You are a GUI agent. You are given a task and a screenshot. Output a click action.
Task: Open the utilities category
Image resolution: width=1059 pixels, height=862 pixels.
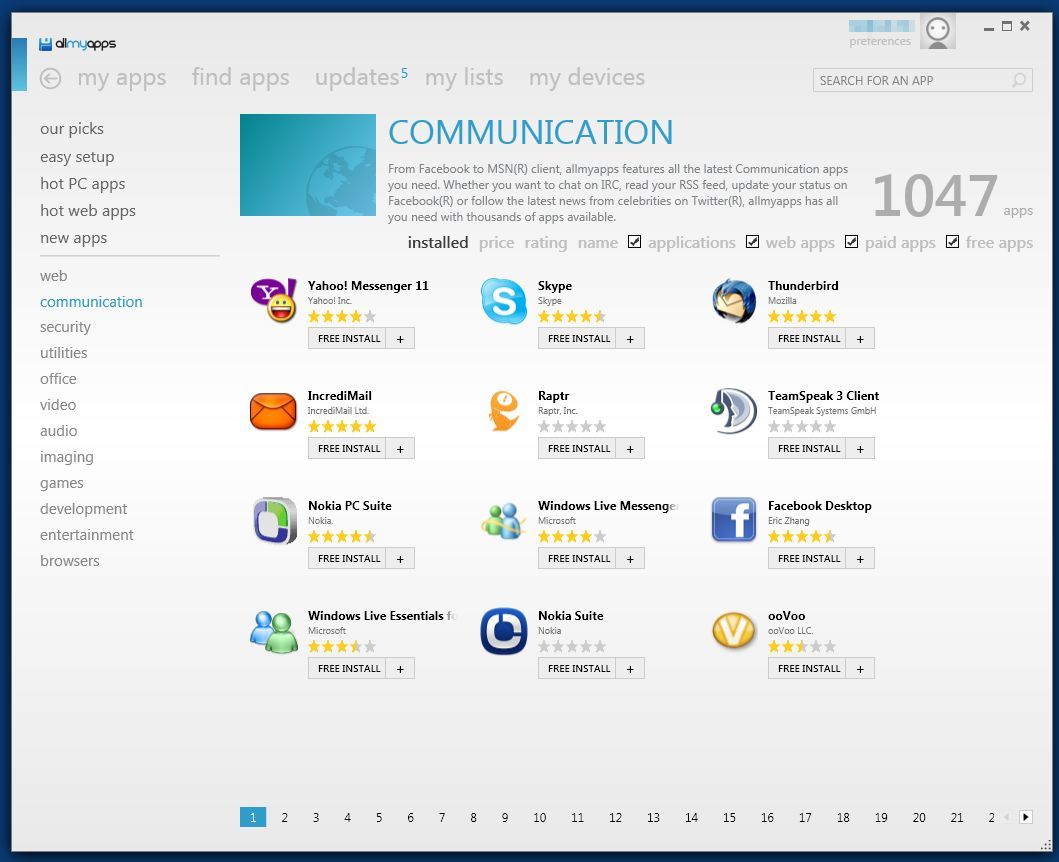pyautogui.click(x=63, y=353)
